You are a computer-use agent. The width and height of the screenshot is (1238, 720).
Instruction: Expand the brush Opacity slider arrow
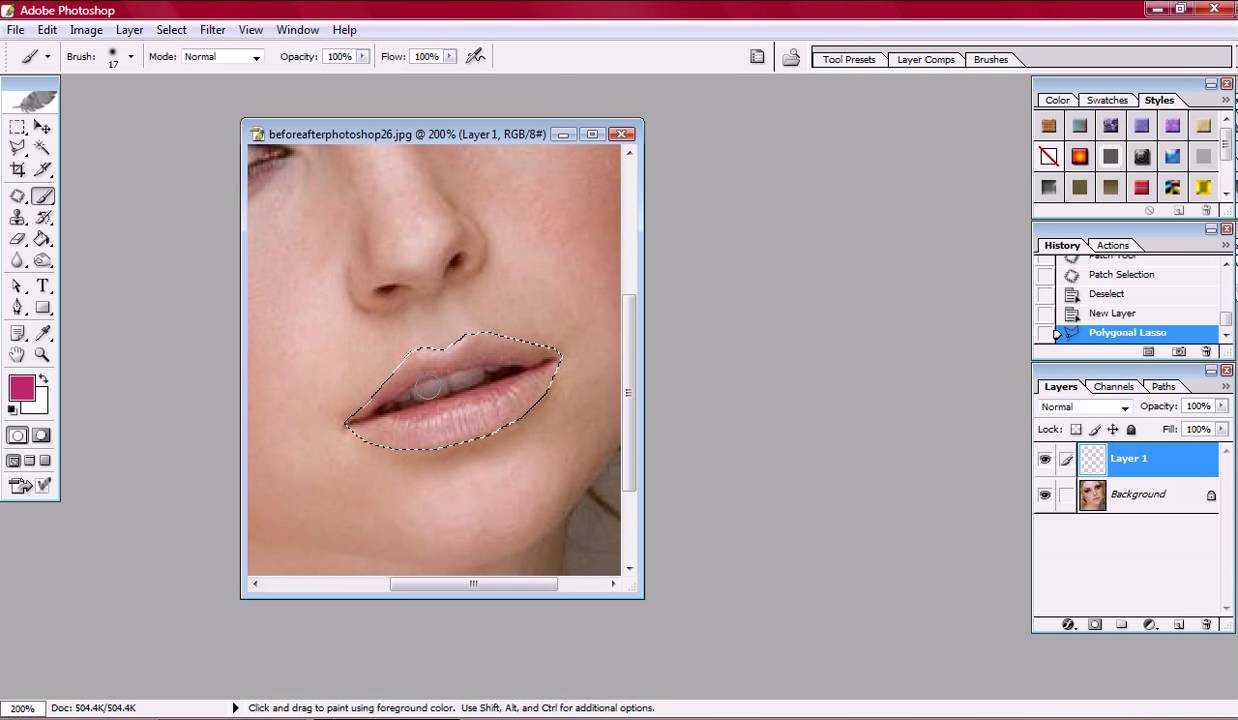click(362, 57)
